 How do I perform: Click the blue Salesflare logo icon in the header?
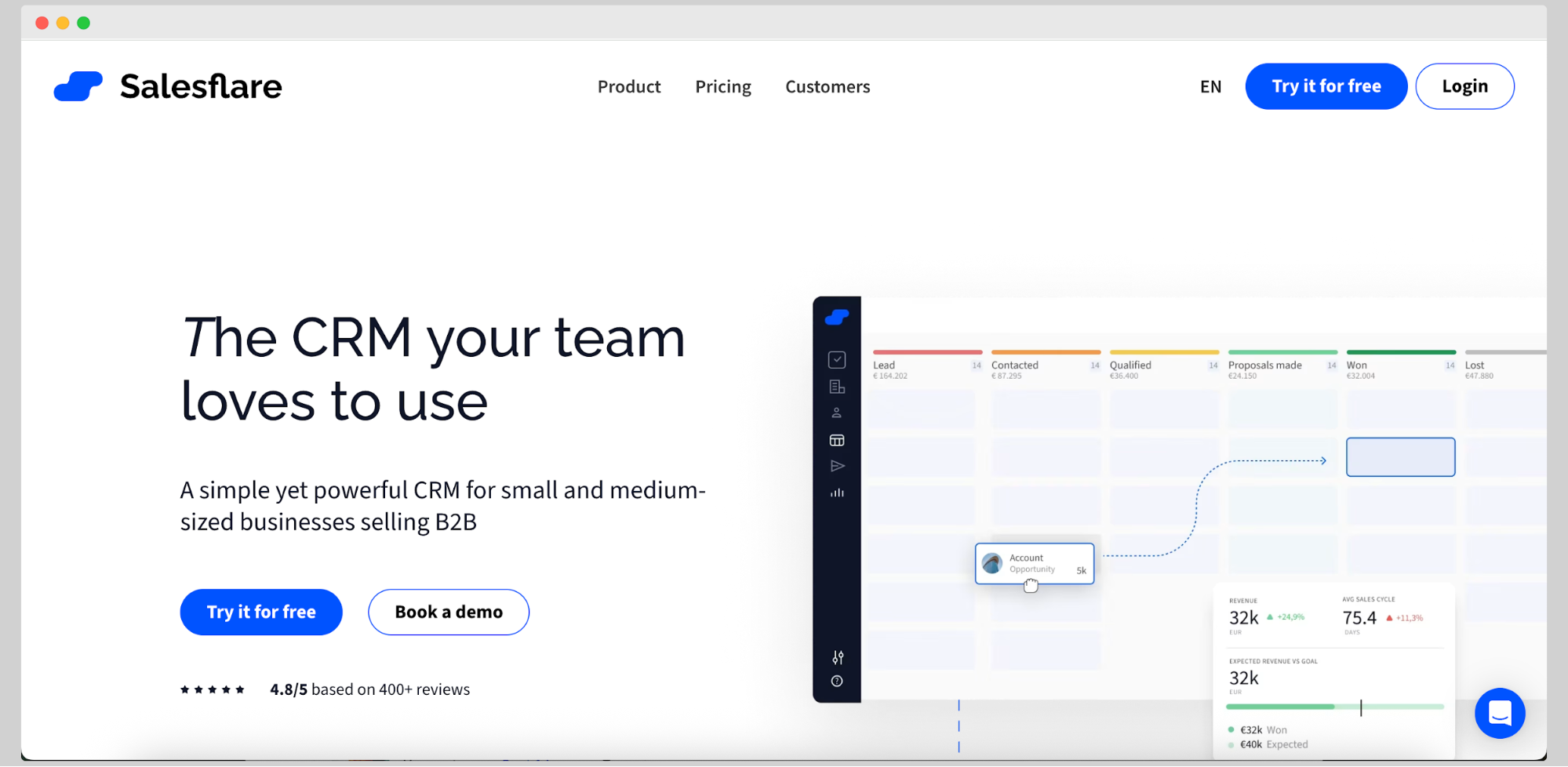pos(78,86)
